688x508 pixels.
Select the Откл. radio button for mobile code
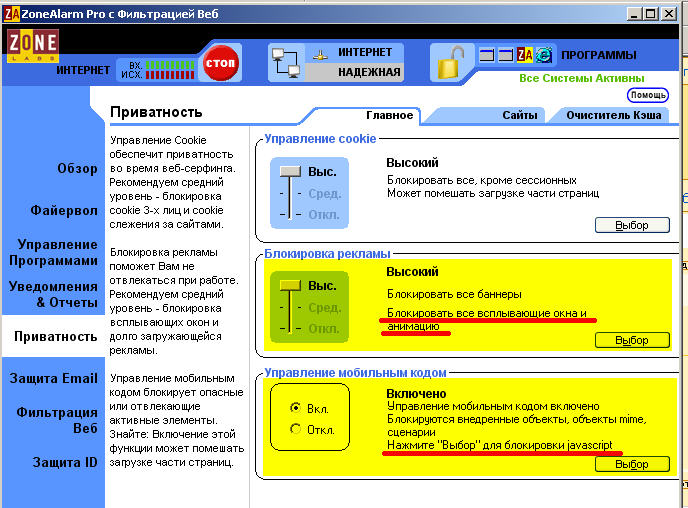pos(296,429)
